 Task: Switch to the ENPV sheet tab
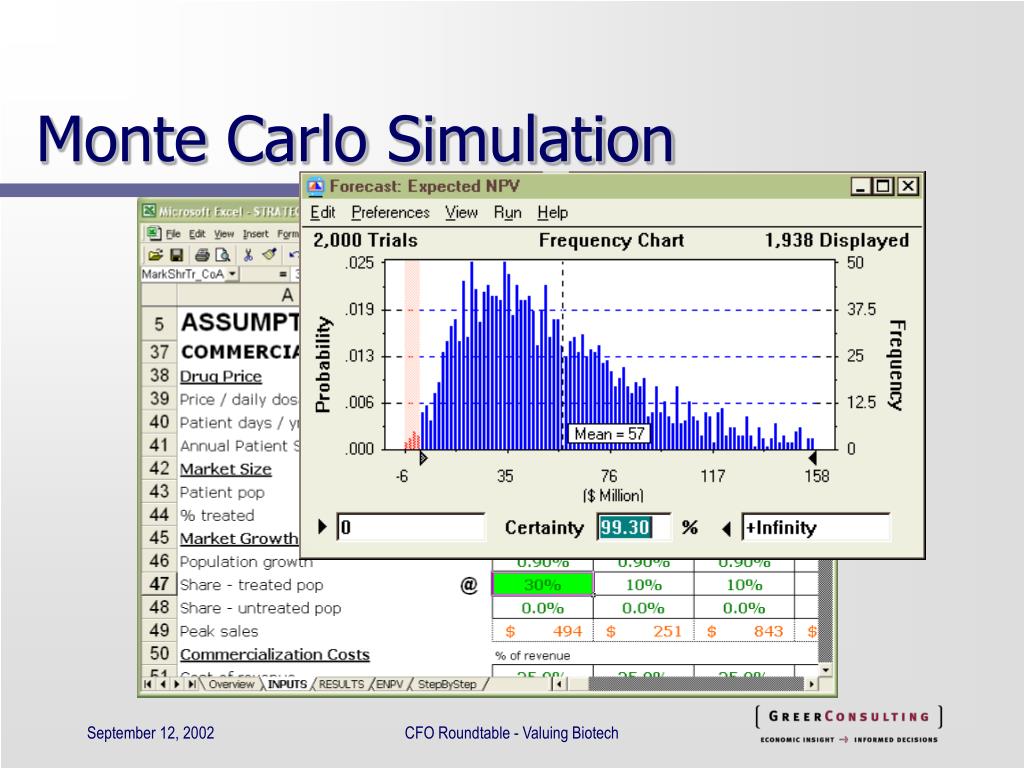click(x=390, y=684)
